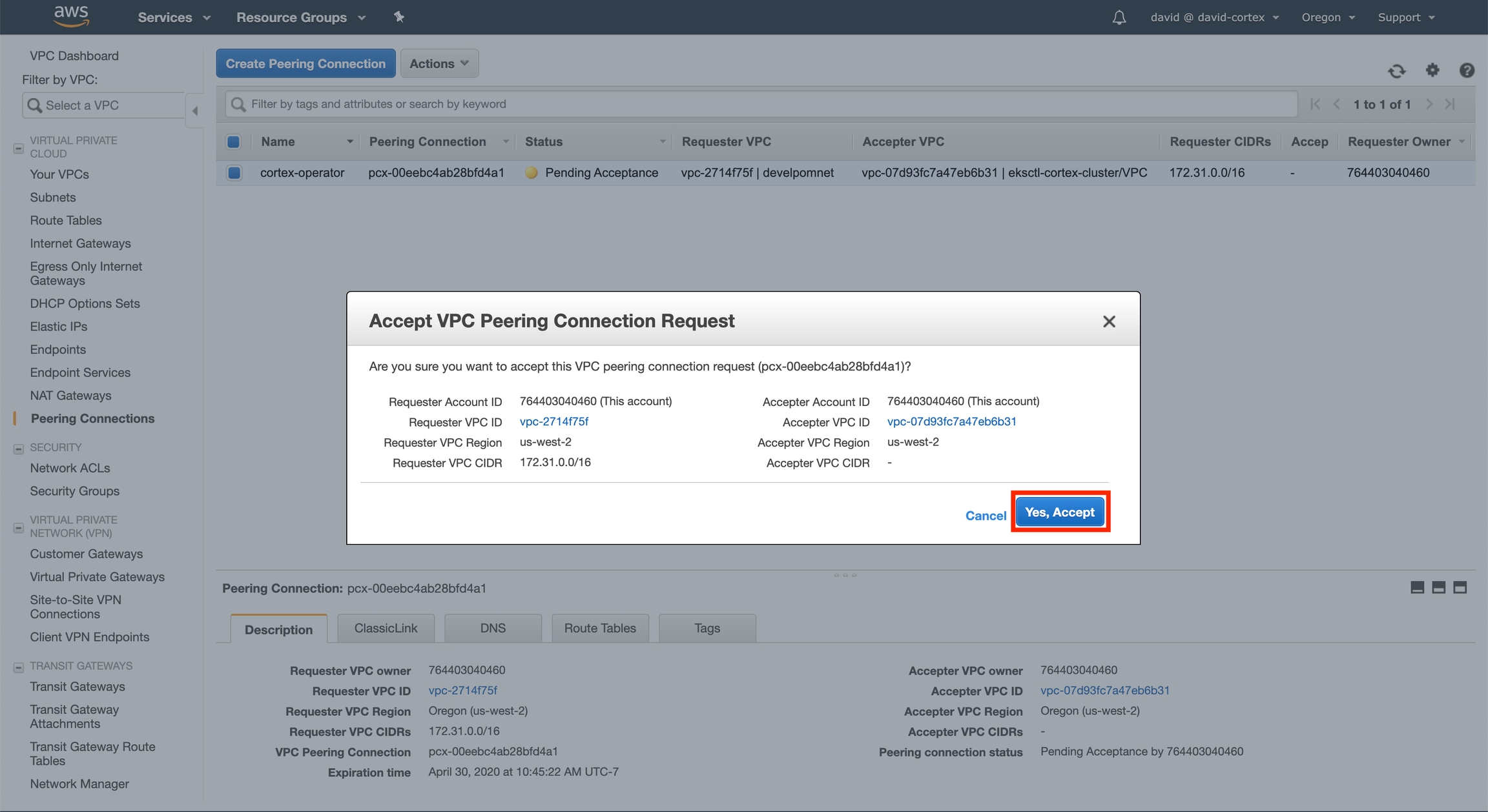The height and width of the screenshot is (812, 1488).
Task: Open table settings gear icon
Action: pos(1432,70)
